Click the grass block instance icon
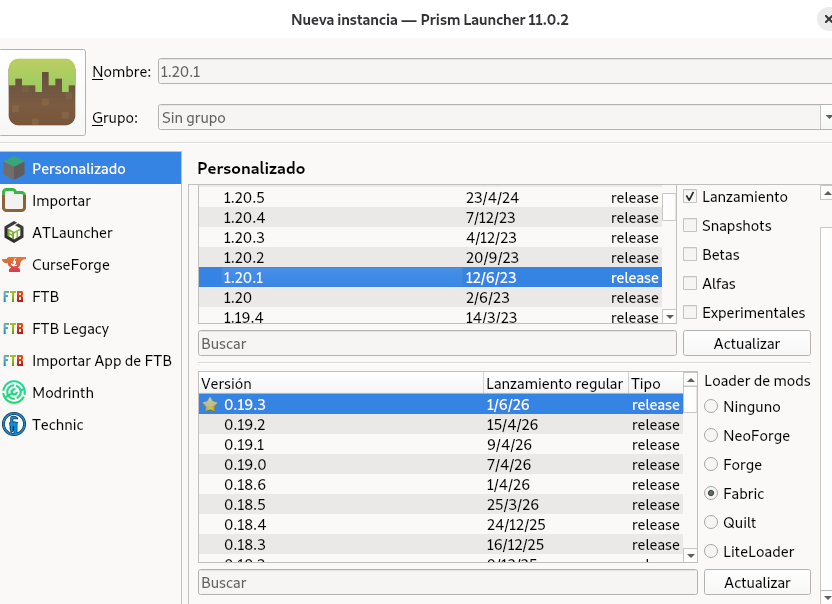Viewport: 832px width, 604px height. coord(42,92)
